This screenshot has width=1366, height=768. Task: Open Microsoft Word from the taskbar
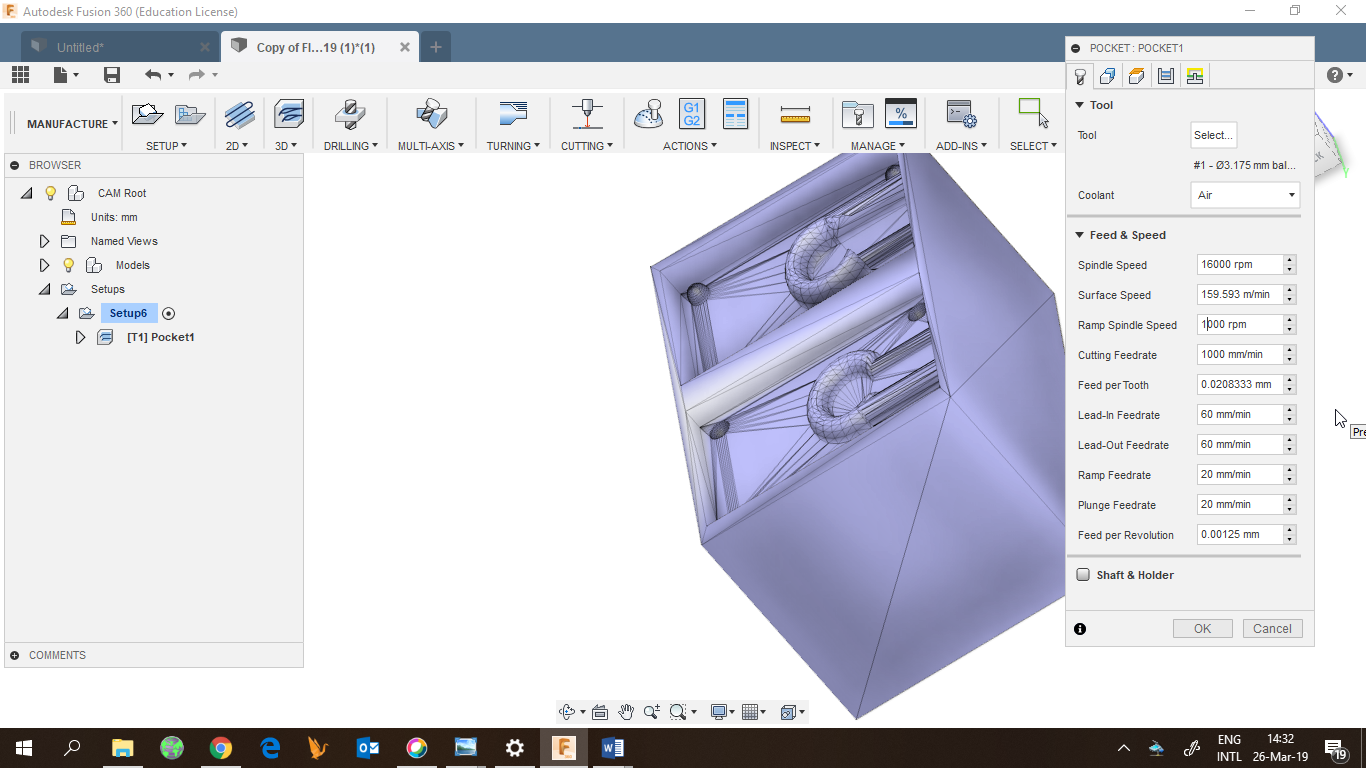click(x=613, y=748)
